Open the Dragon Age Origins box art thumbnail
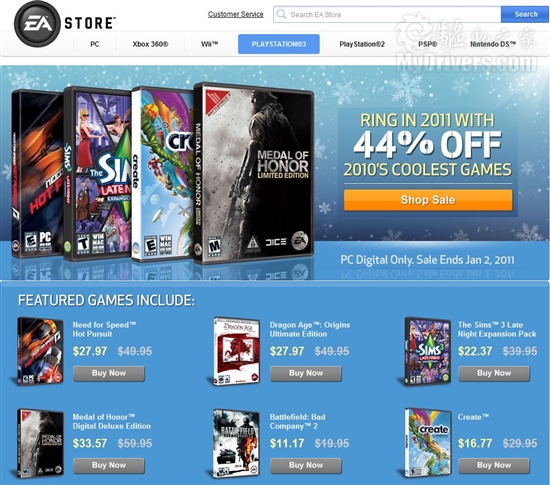The width and height of the screenshot is (550, 485). [x=237, y=351]
